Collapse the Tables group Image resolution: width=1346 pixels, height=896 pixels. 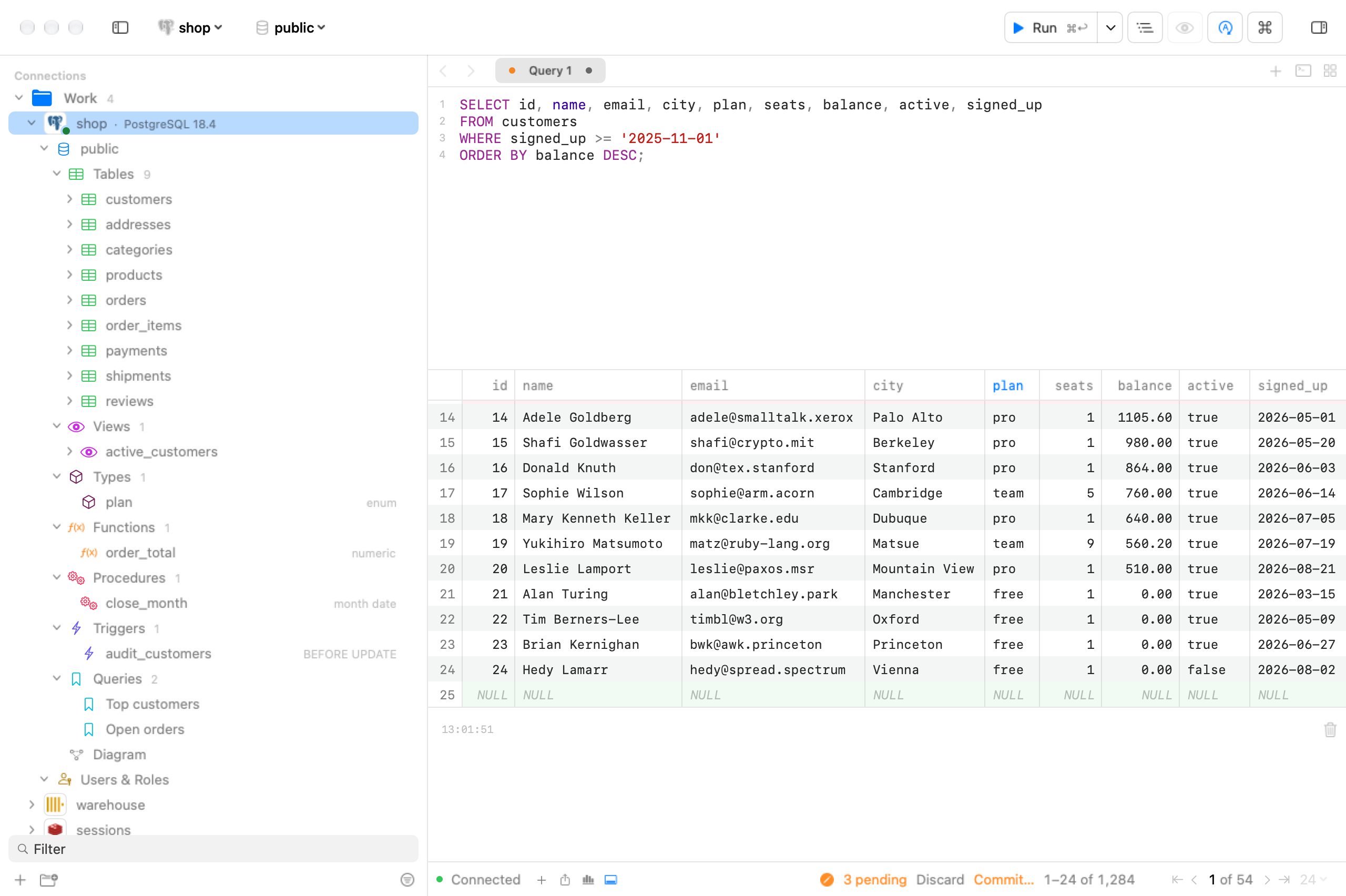pos(57,174)
